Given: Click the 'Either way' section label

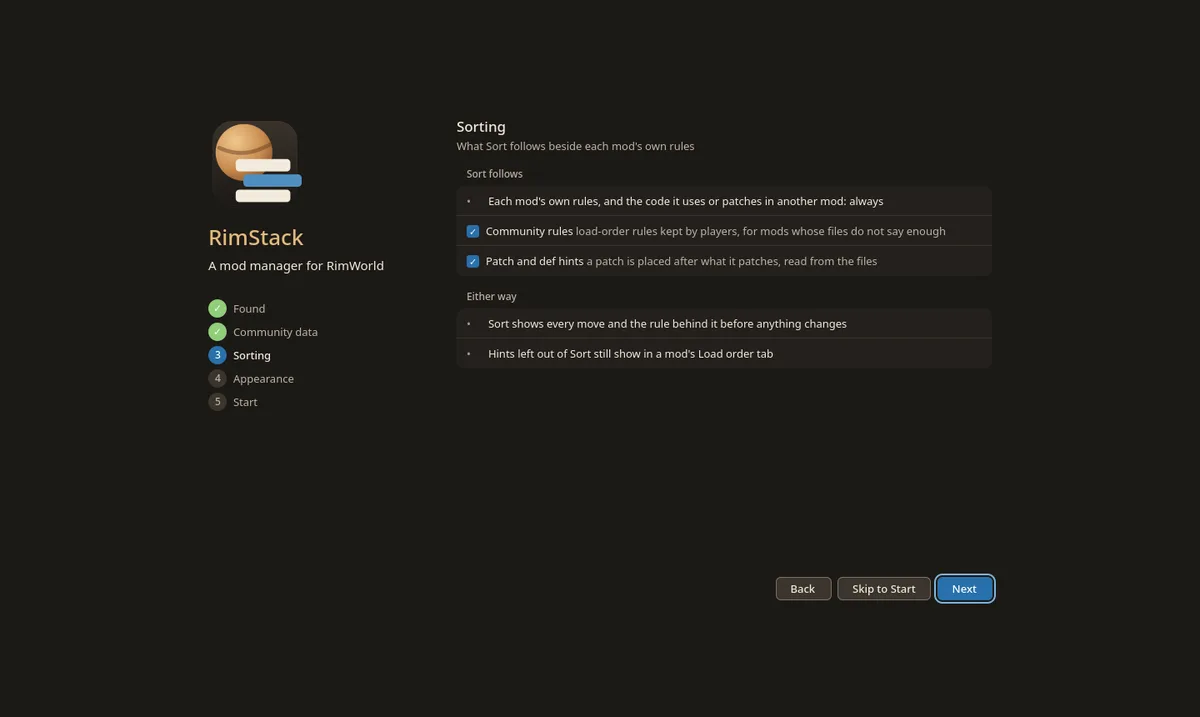Looking at the screenshot, I should click(491, 297).
